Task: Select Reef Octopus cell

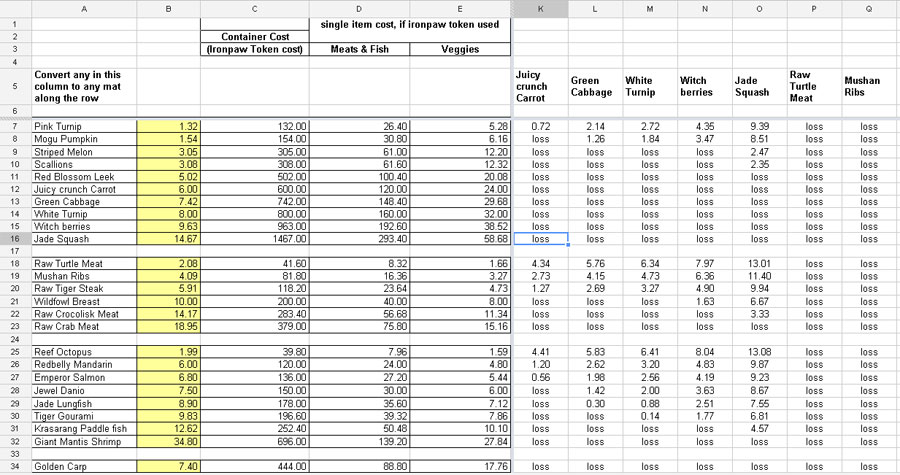Action: (84, 352)
